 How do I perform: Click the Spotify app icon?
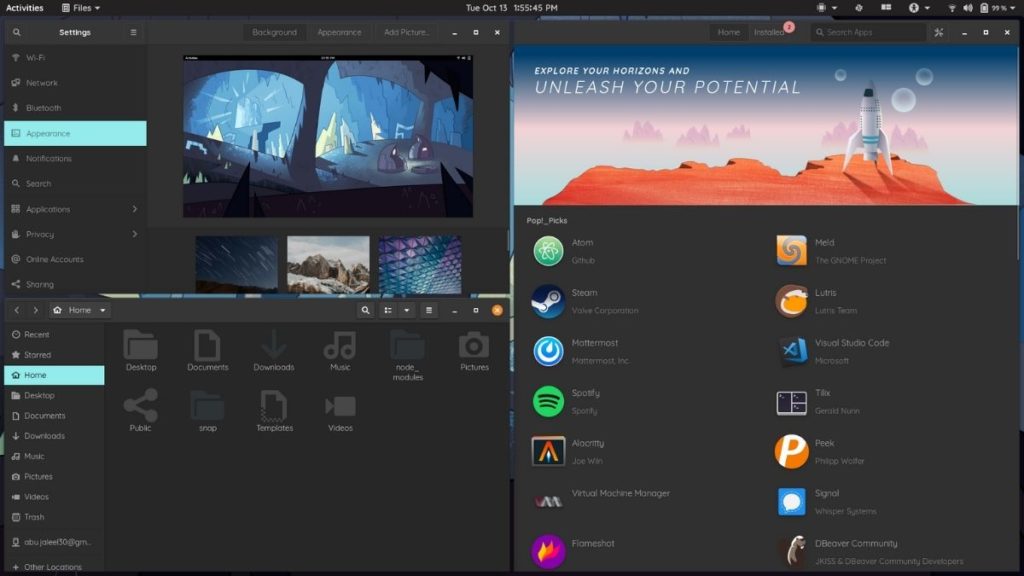tap(548, 401)
